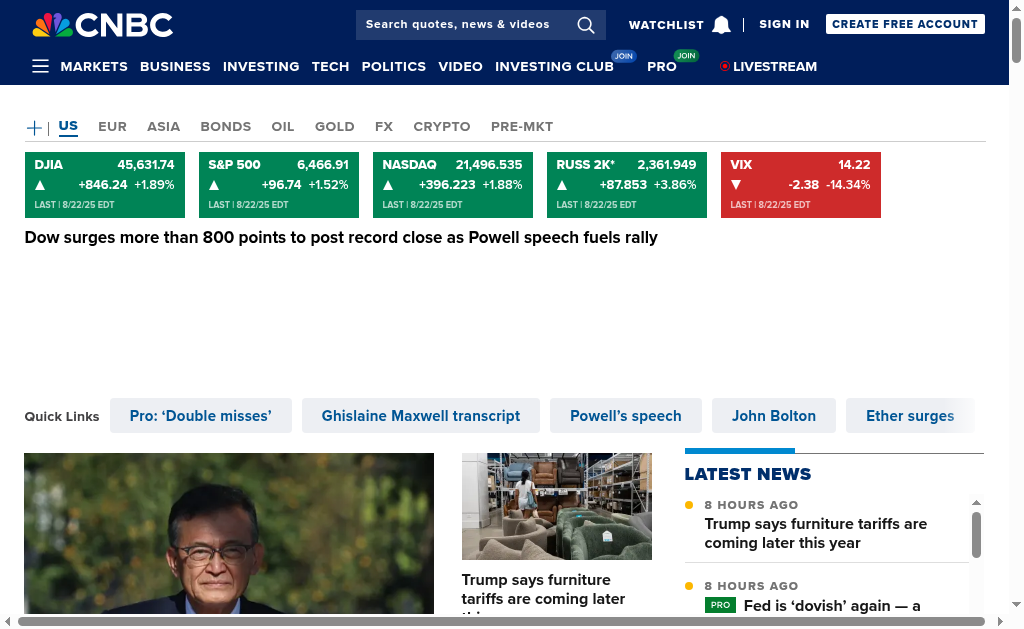Open the TECH menu
1024x629 pixels.
[330, 67]
